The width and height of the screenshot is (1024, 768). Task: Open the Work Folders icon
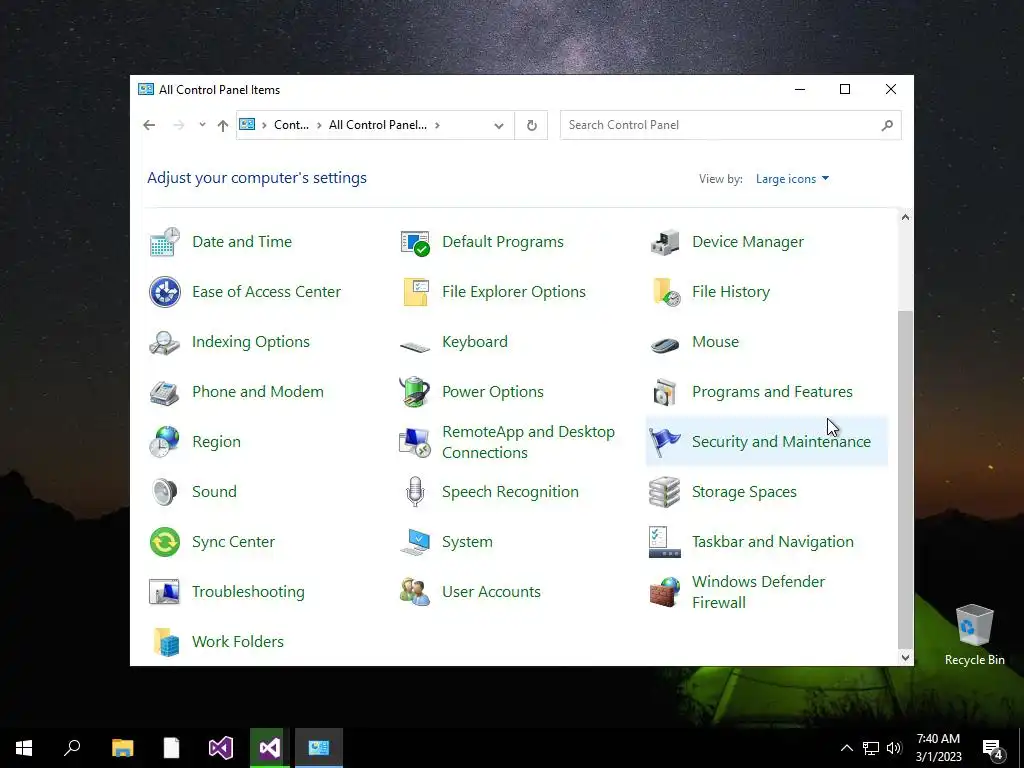pos(165,642)
